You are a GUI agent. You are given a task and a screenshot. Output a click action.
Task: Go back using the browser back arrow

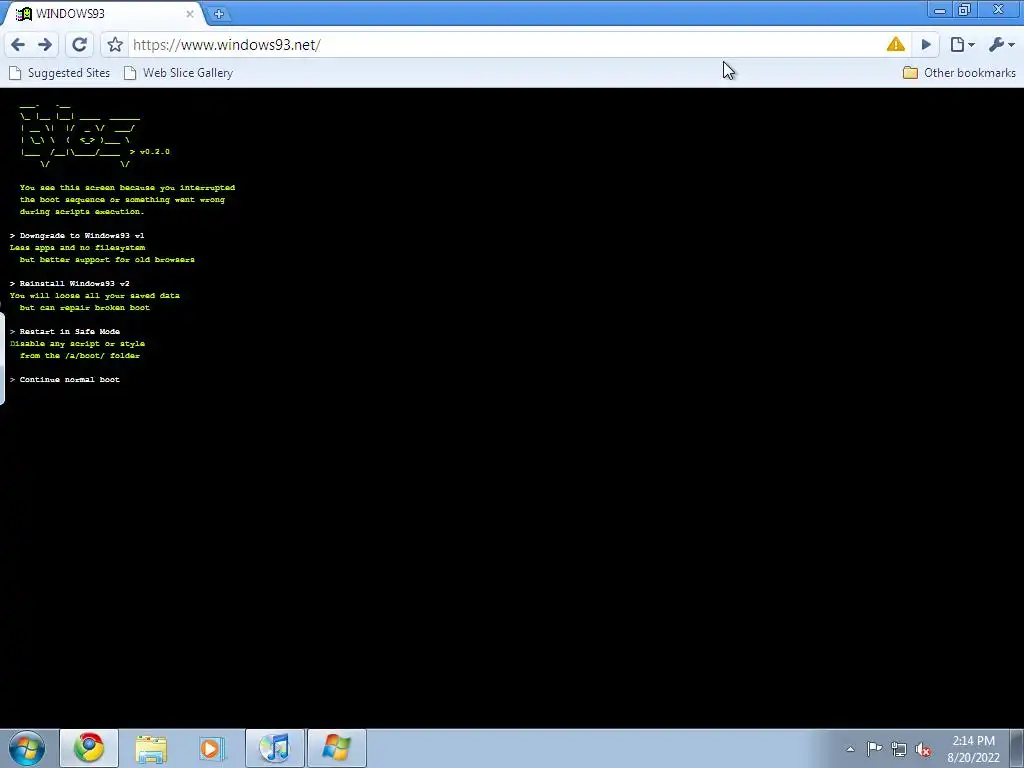(18, 44)
